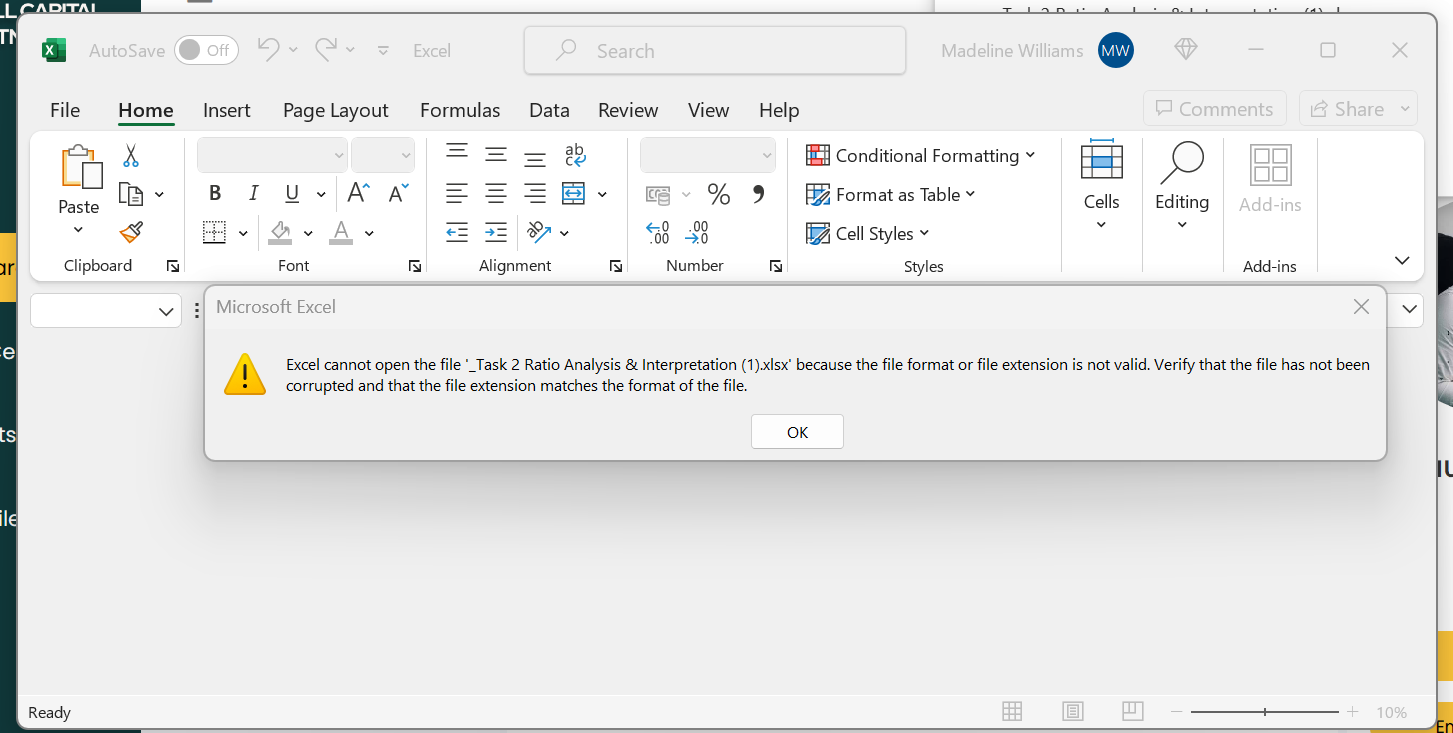Click the Copy icon
Viewport: 1453px width, 733px height.
click(131, 194)
